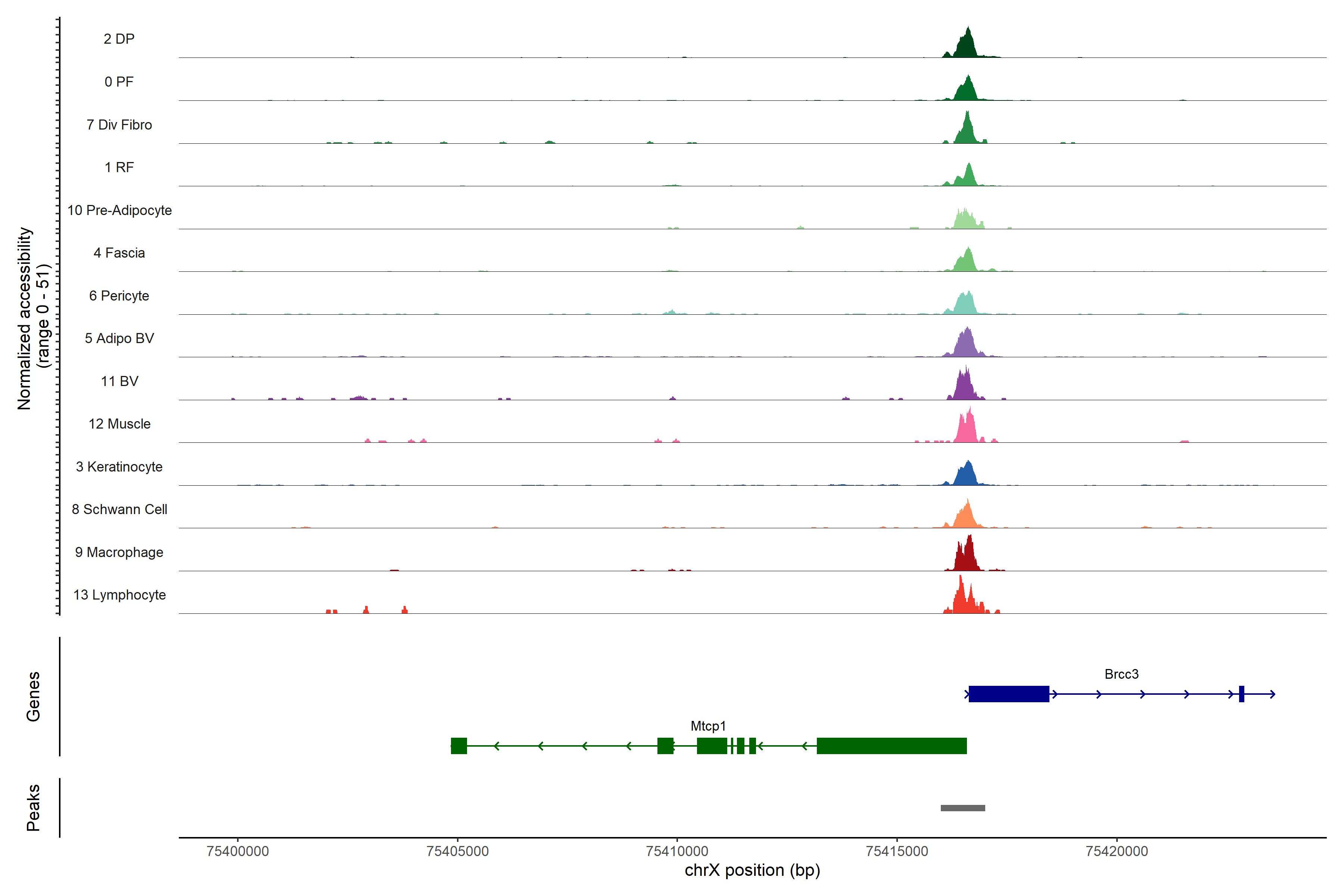
Task: Click the 75400000 x-axis tick label
Action: point(238,851)
